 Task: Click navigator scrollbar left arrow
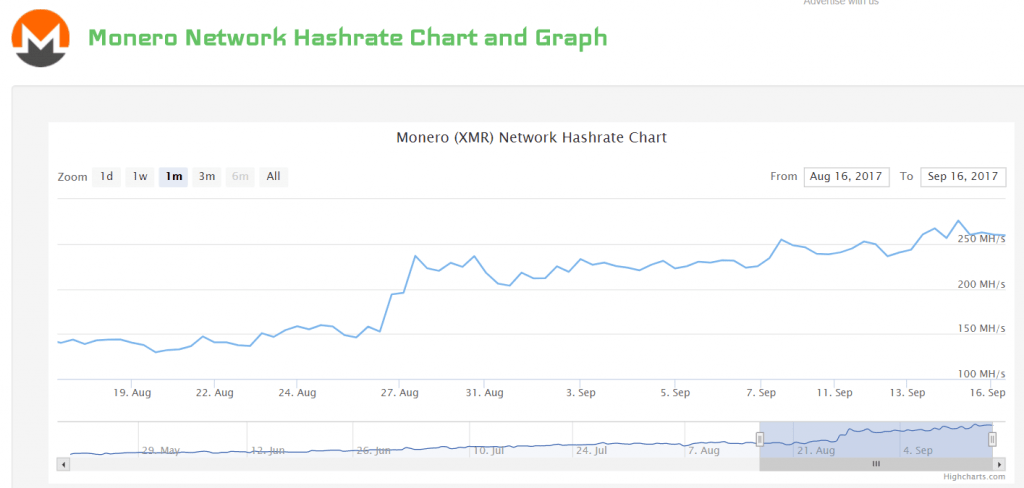click(62, 464)
